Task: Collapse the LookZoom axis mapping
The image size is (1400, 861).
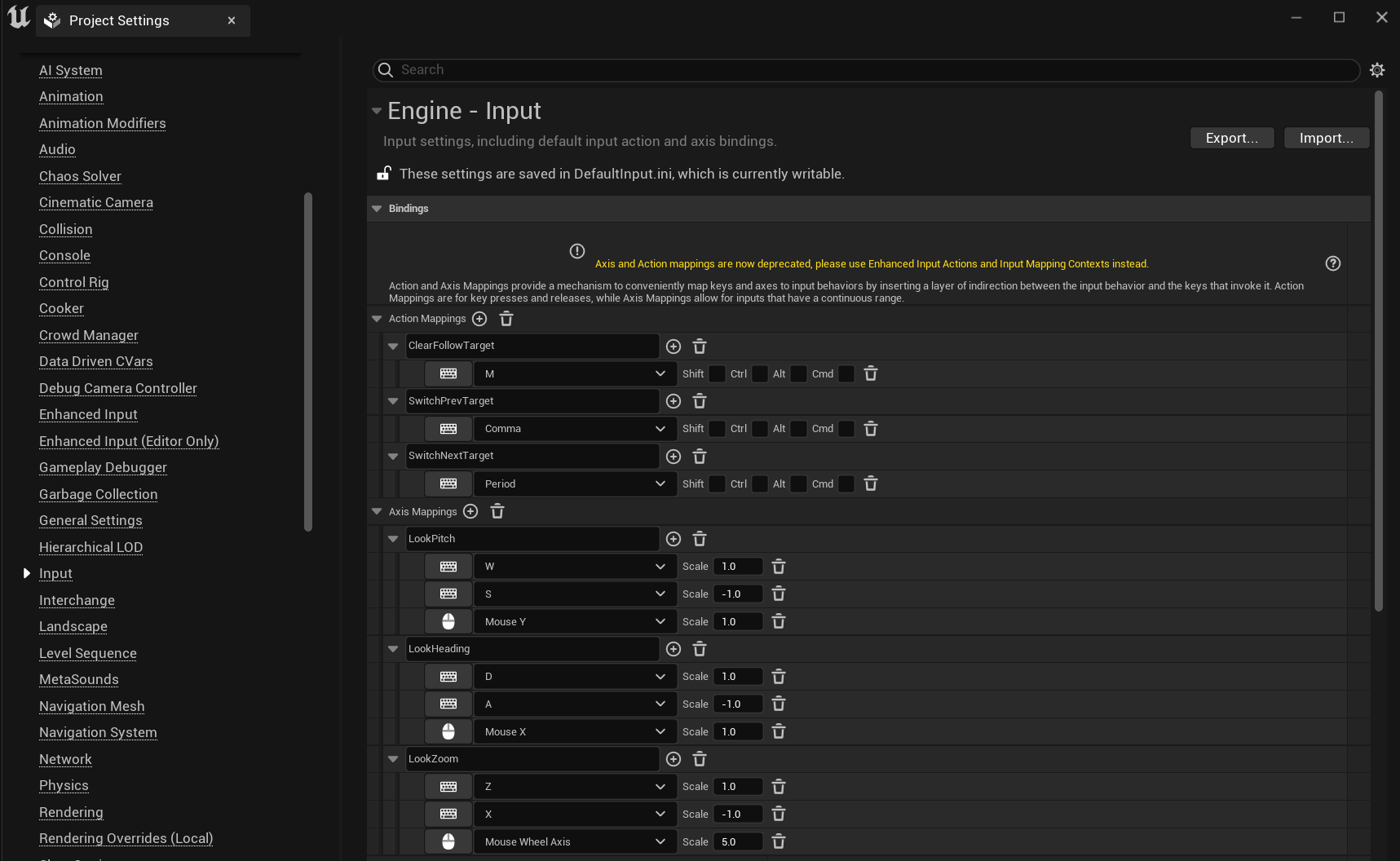Action: click(x=393, y=758)
